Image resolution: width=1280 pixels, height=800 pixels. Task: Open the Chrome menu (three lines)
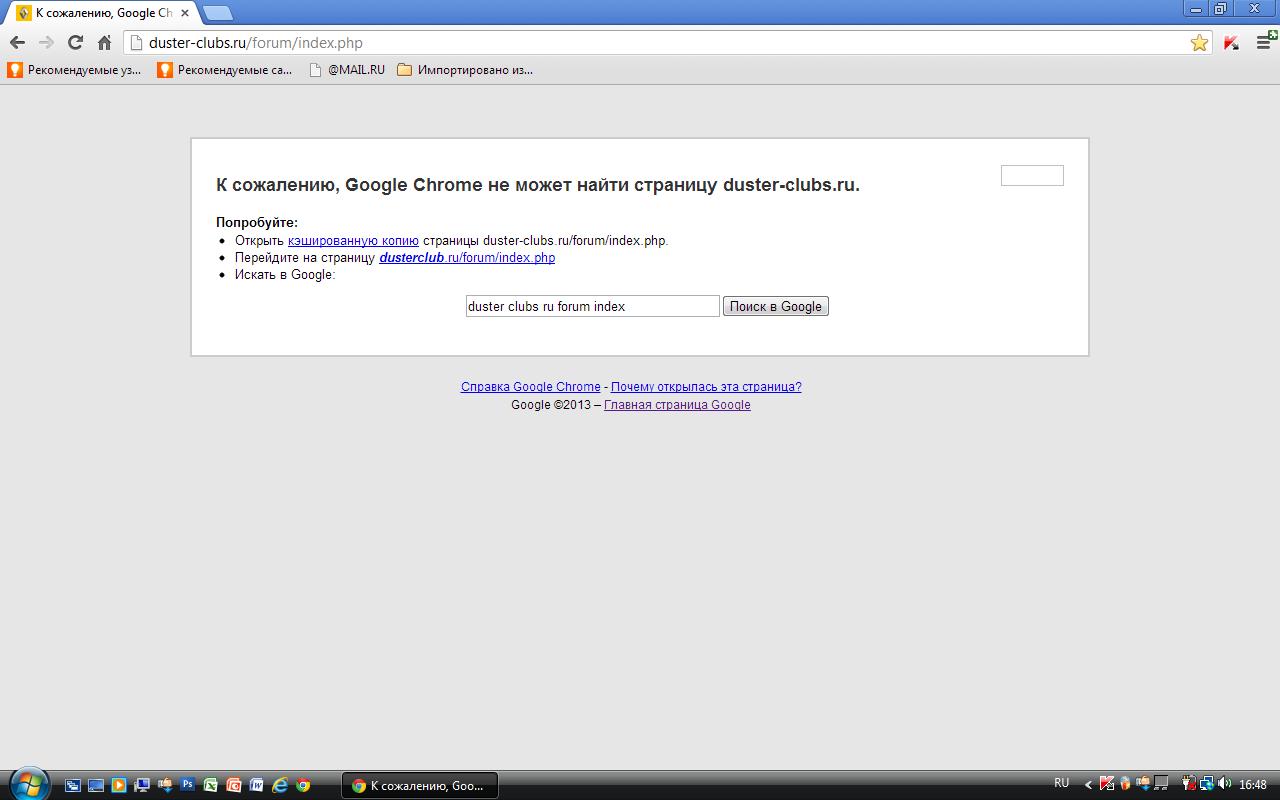[x=1265, y=42]
